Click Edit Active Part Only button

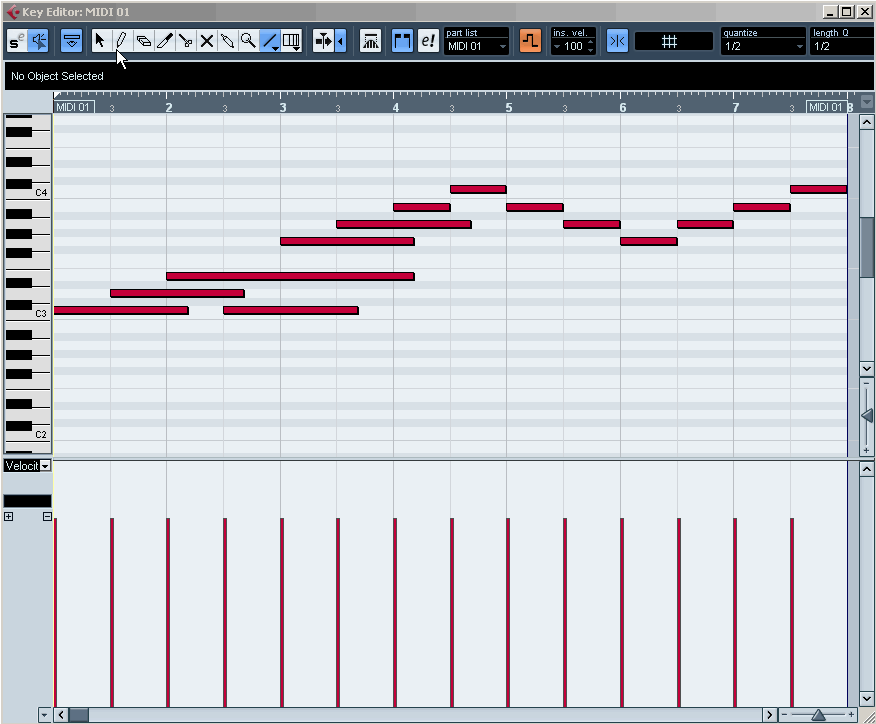[428, 41]
